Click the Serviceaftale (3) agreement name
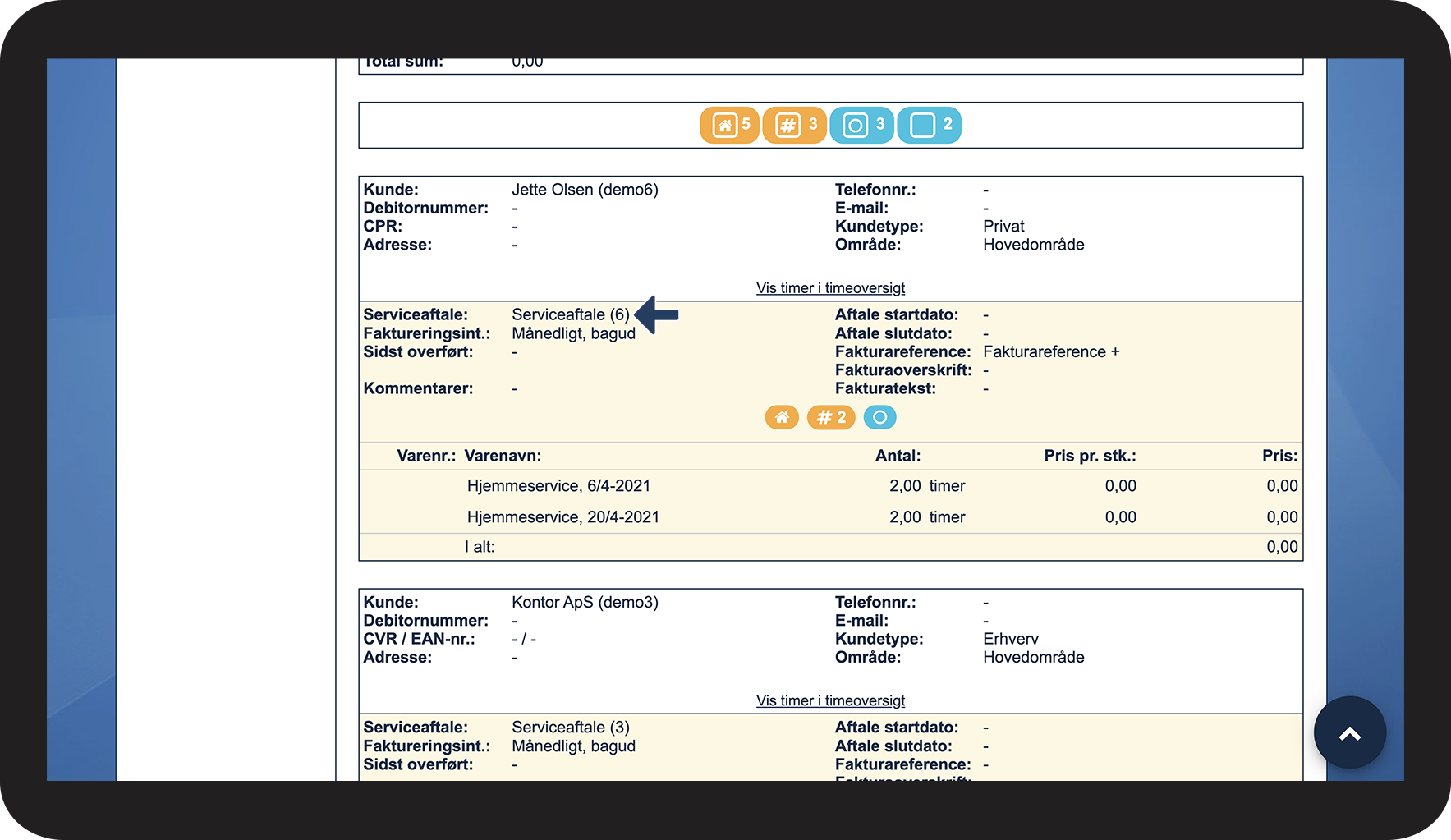This screenshot has height=840, width=1451. click(x=570, y=728)
